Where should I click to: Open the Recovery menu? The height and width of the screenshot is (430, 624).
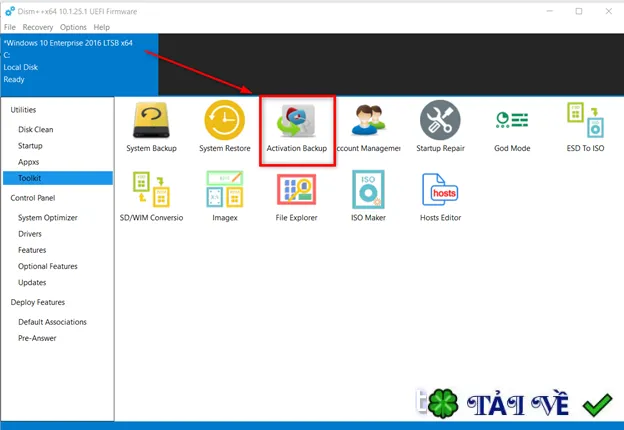pyautogui.click(x=38, y=27)
